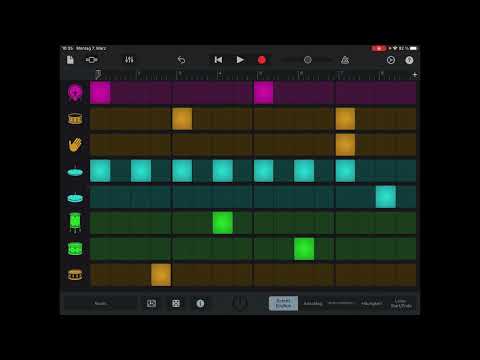Screen dimensions: 480x360
Task: Select the bottom orange snare drum icon
Action: point(75,275)
